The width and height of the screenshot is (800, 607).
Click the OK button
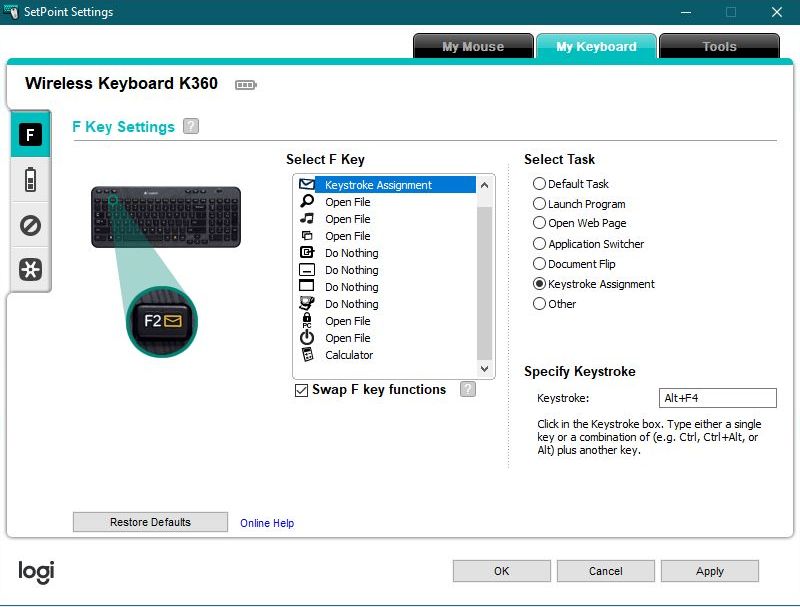click(x=502, y=571)
